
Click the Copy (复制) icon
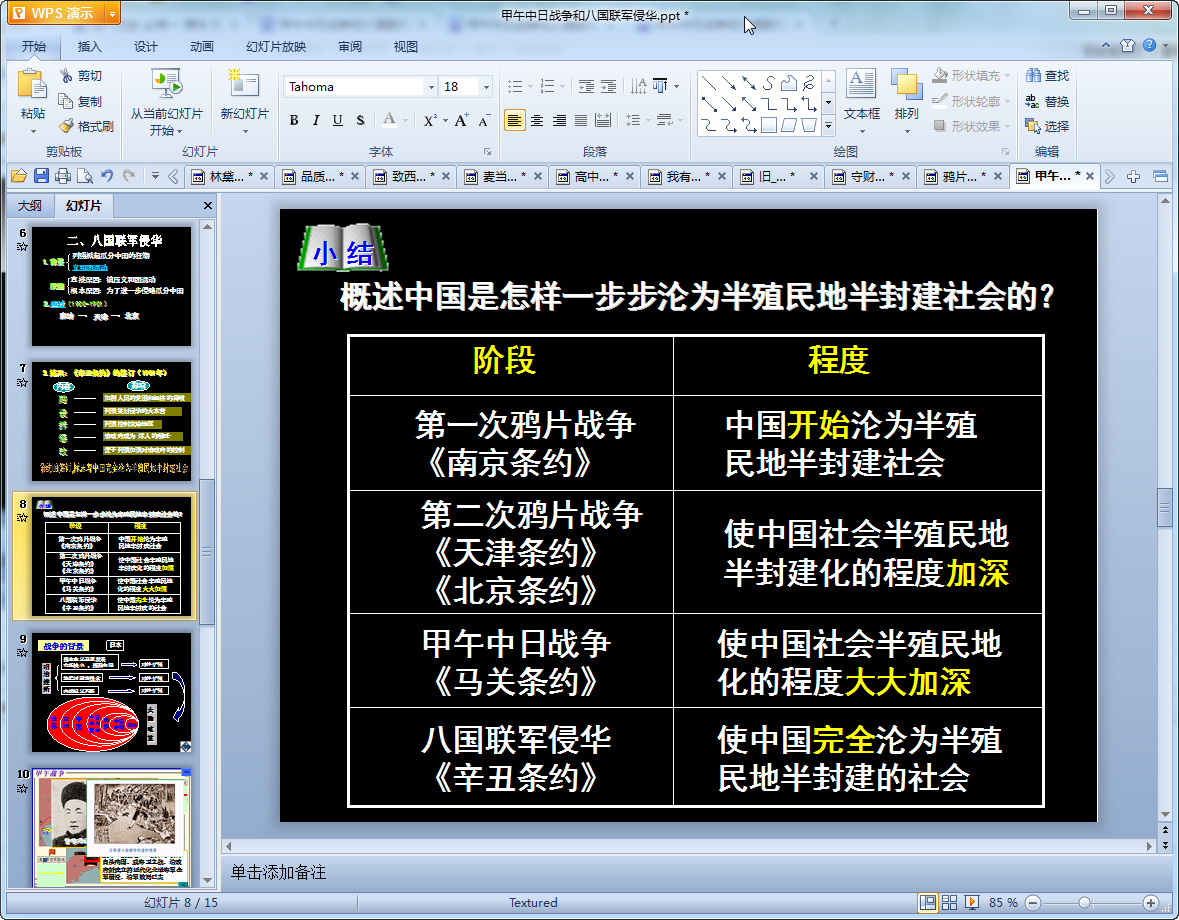tap(66, 101)
